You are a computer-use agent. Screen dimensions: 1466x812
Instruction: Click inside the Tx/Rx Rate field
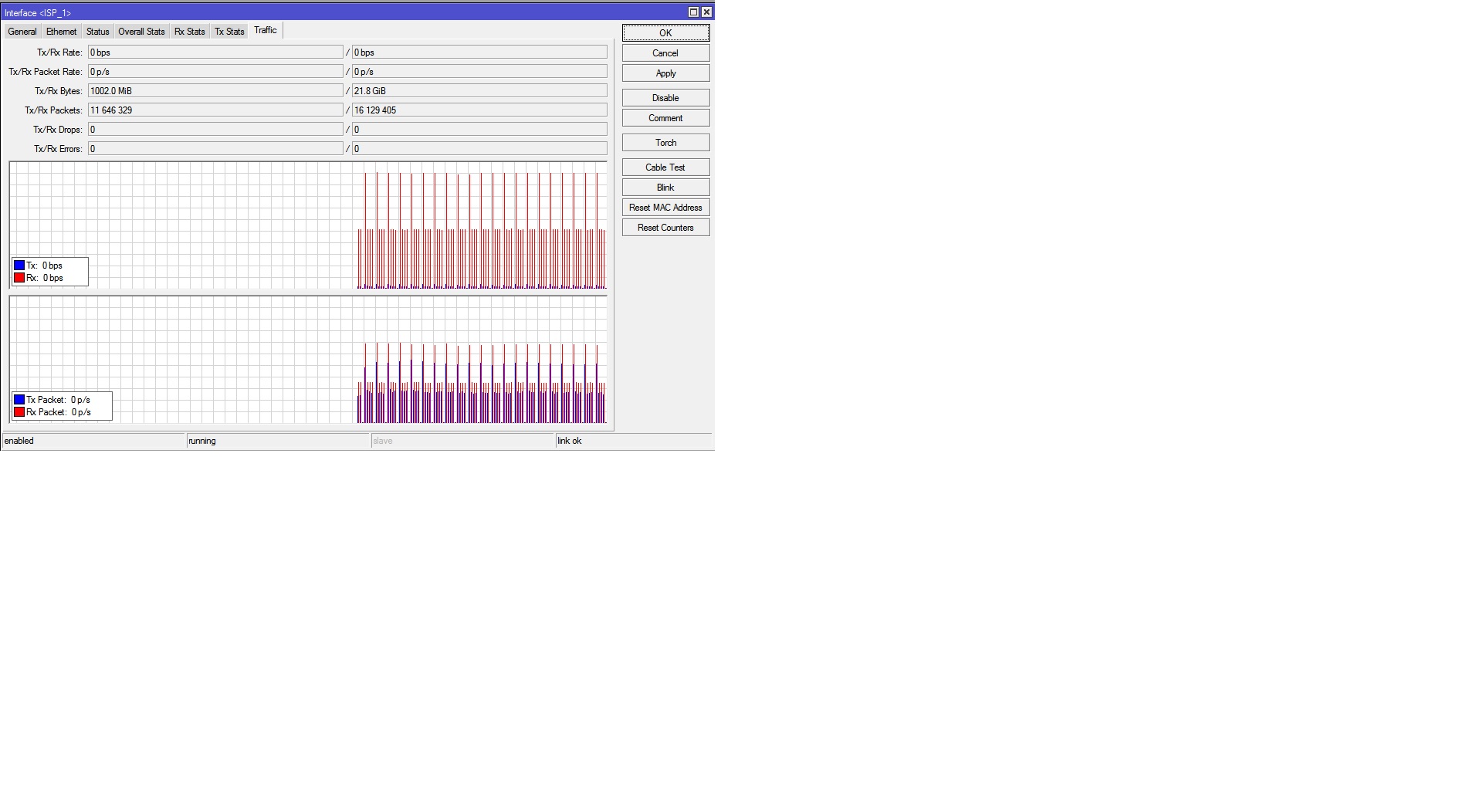(x=216, y=52)
